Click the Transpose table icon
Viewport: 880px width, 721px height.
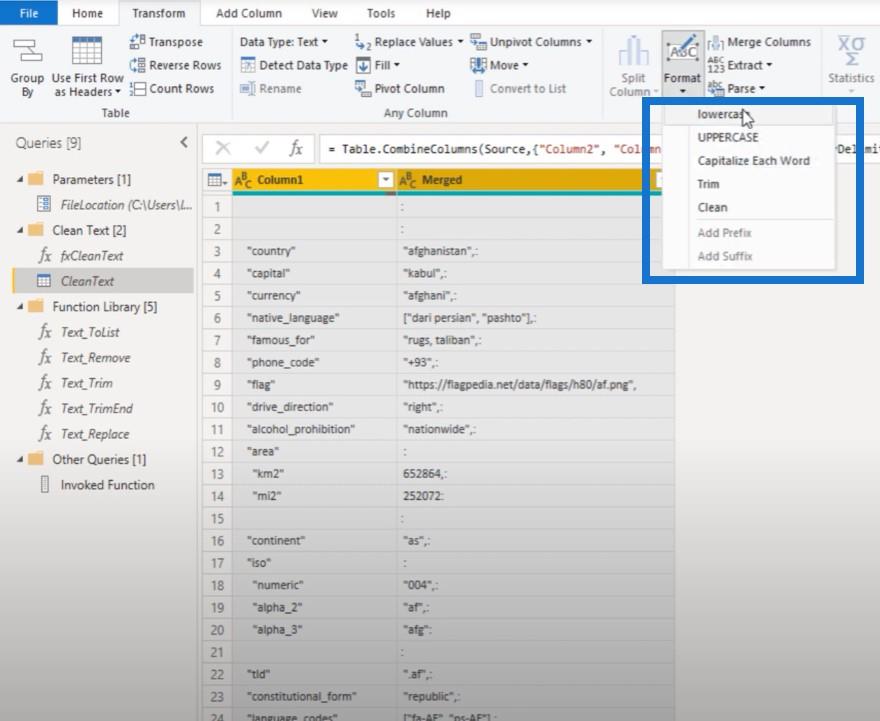138,42
